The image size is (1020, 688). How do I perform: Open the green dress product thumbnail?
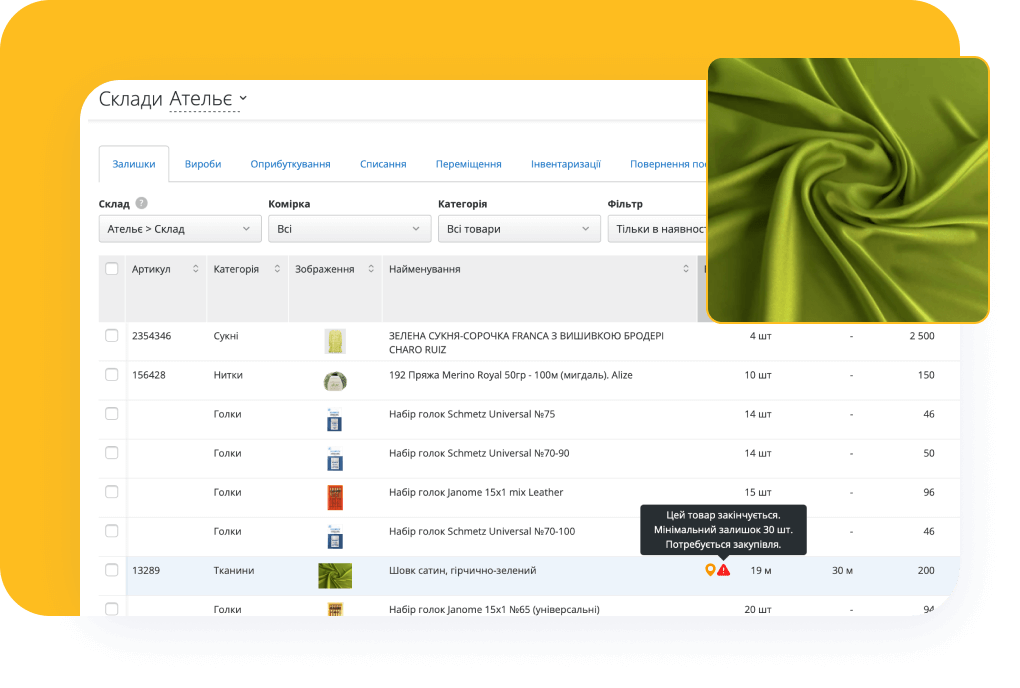(x=335, y=342)
